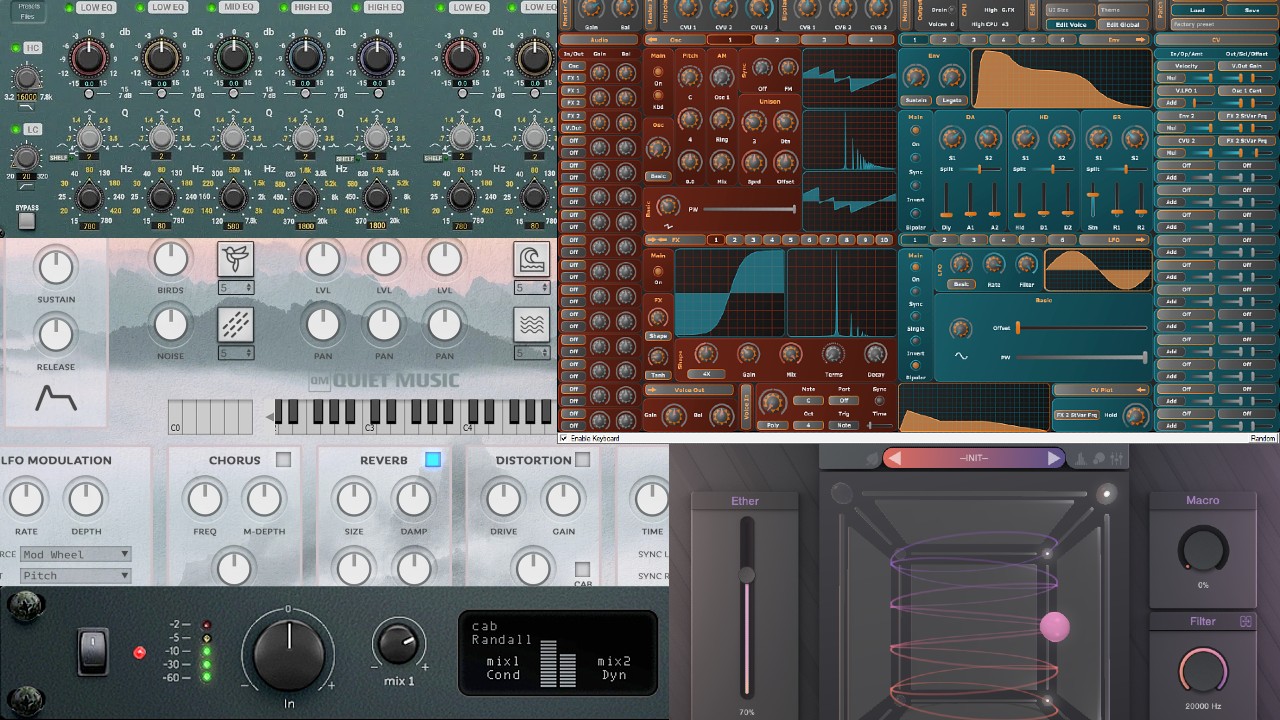The height and width of the screenshot is (720, 1280).
Task: Switch to oscillator tab 4
Action: coord(869,40)
